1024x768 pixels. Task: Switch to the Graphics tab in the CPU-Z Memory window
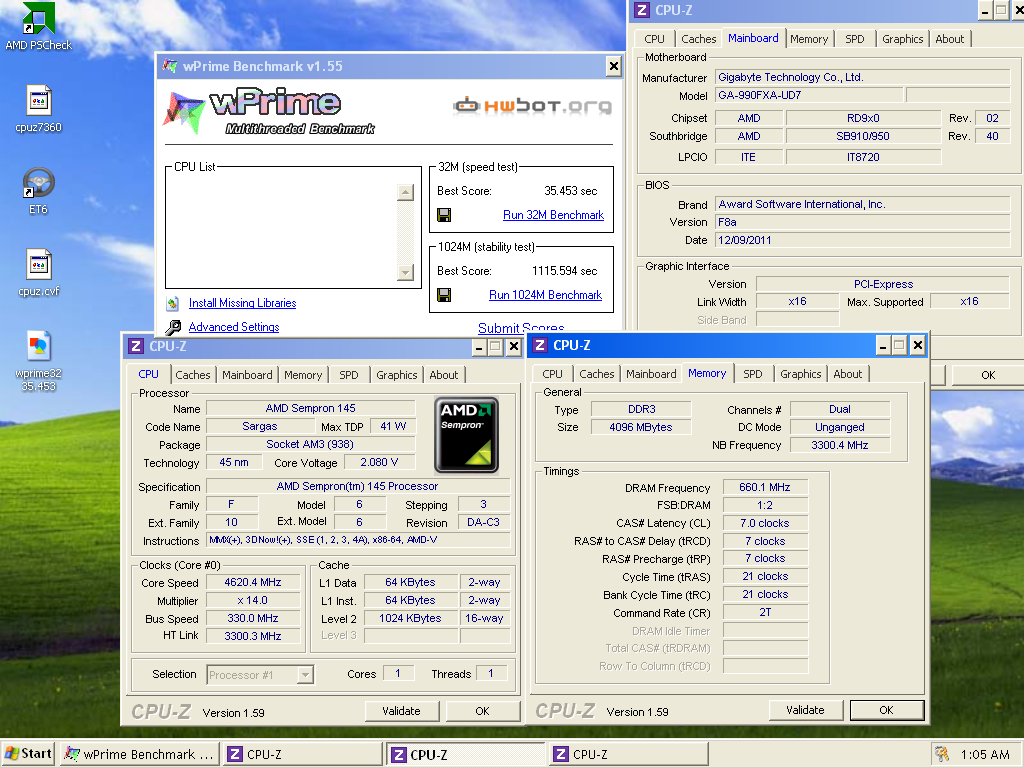801,374
